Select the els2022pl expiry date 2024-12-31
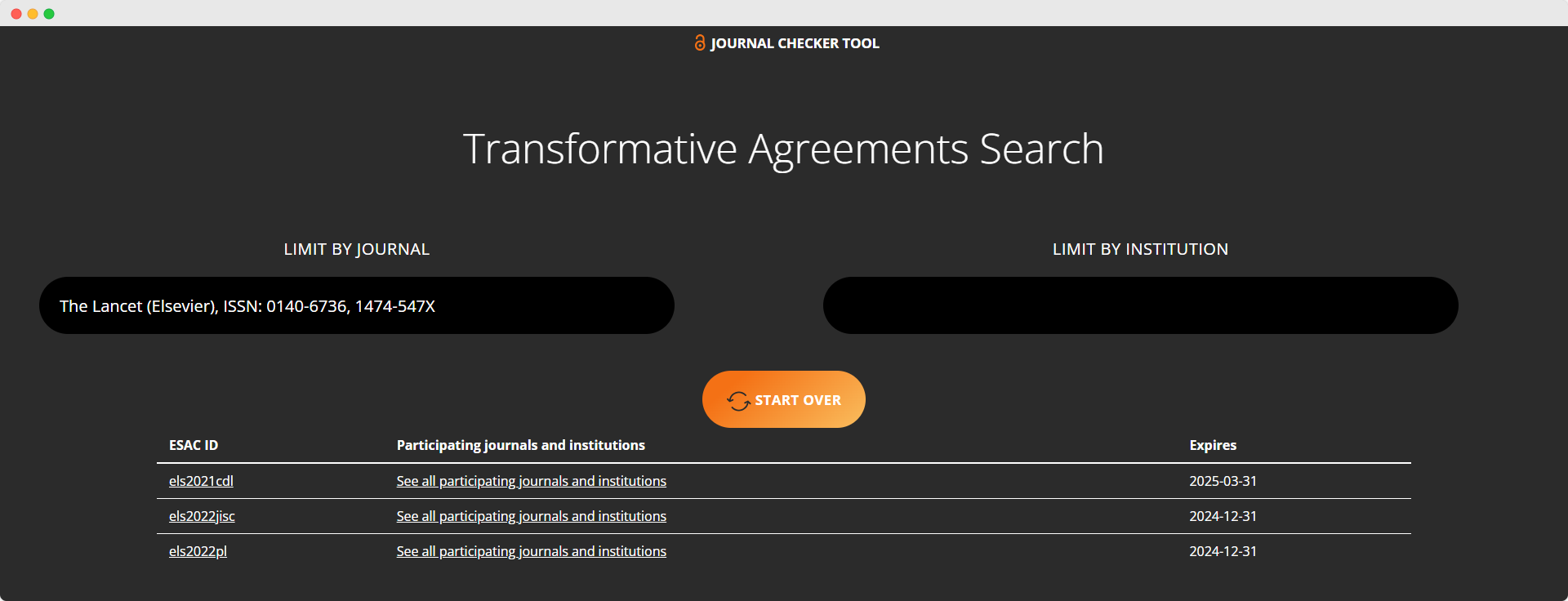This screenshot has height=601, width=1568. coord(1223,551)
